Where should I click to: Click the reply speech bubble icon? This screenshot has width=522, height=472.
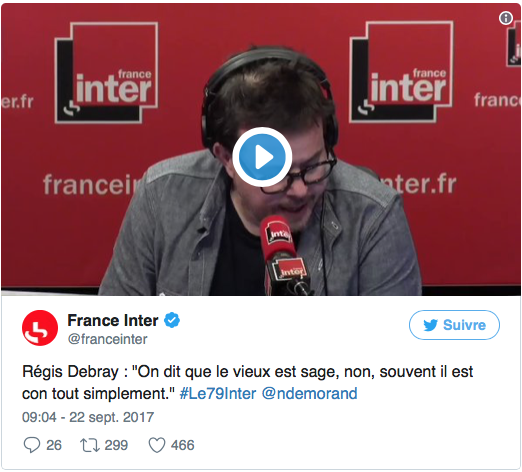click(x=32, y=445)
